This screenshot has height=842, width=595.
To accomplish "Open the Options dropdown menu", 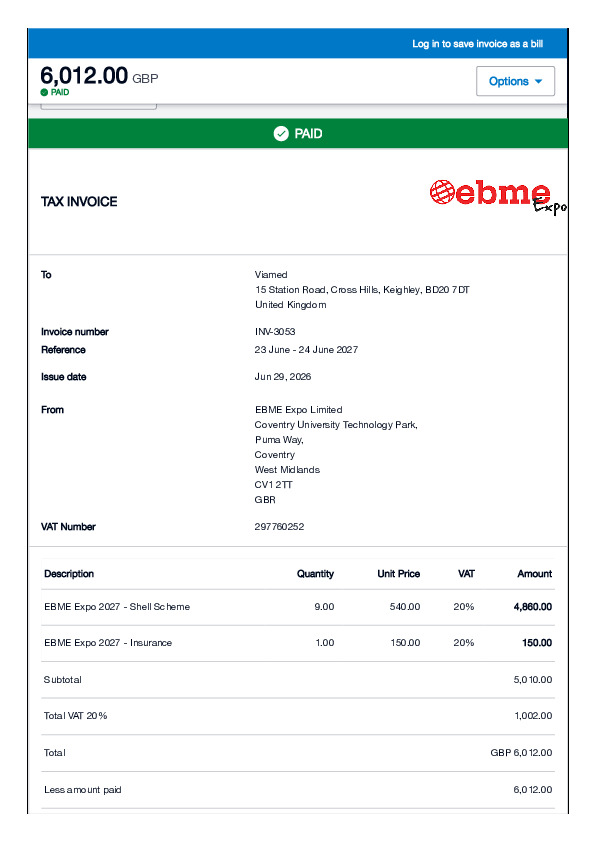I will click(x=515, y=81).
